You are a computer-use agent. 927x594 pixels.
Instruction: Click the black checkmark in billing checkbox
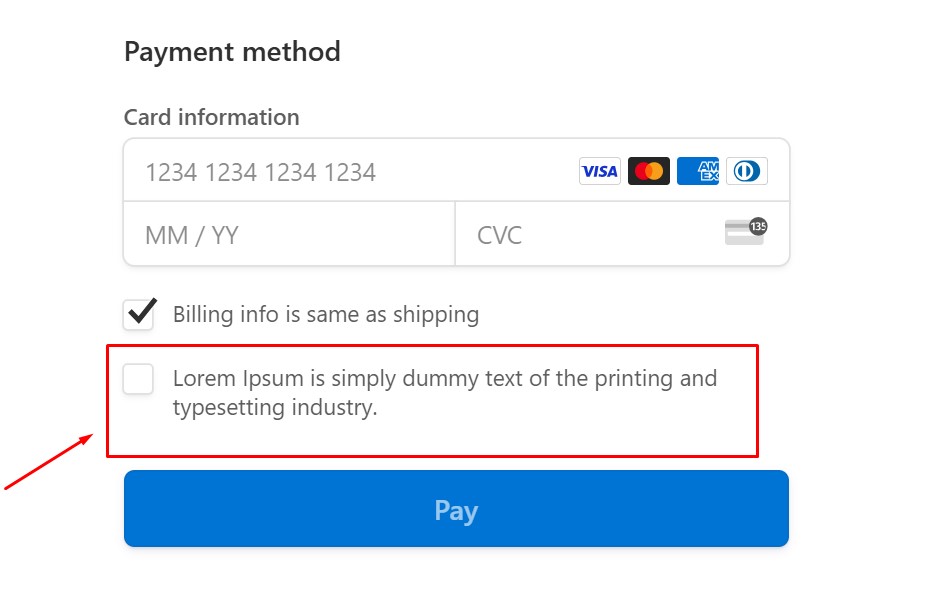pyautogui.click(x=141, y=310)
